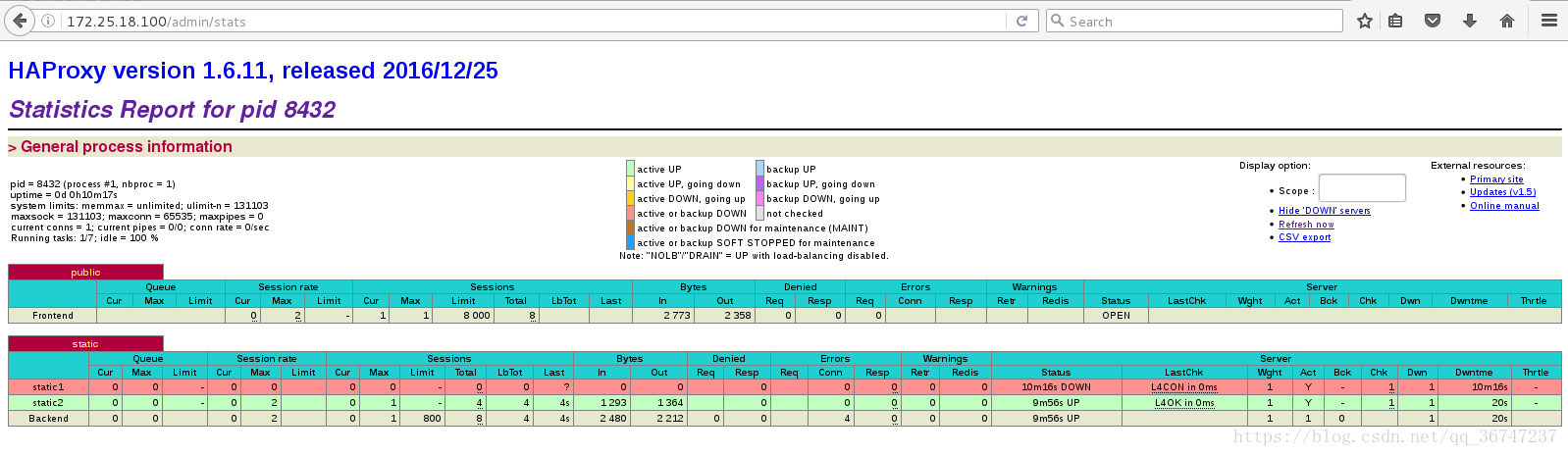Click the Backend row label

[x=49, y=419]
